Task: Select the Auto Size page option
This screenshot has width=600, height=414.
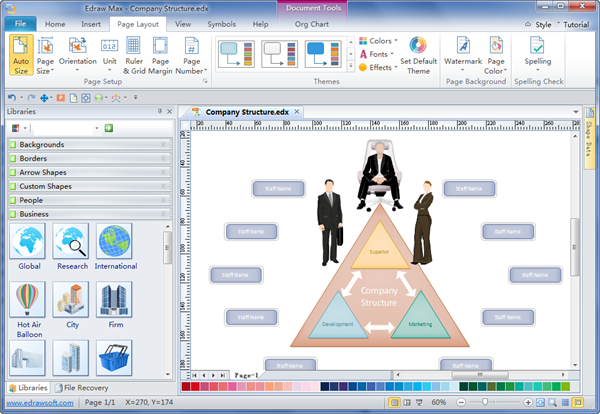Action: click(21, 55)
